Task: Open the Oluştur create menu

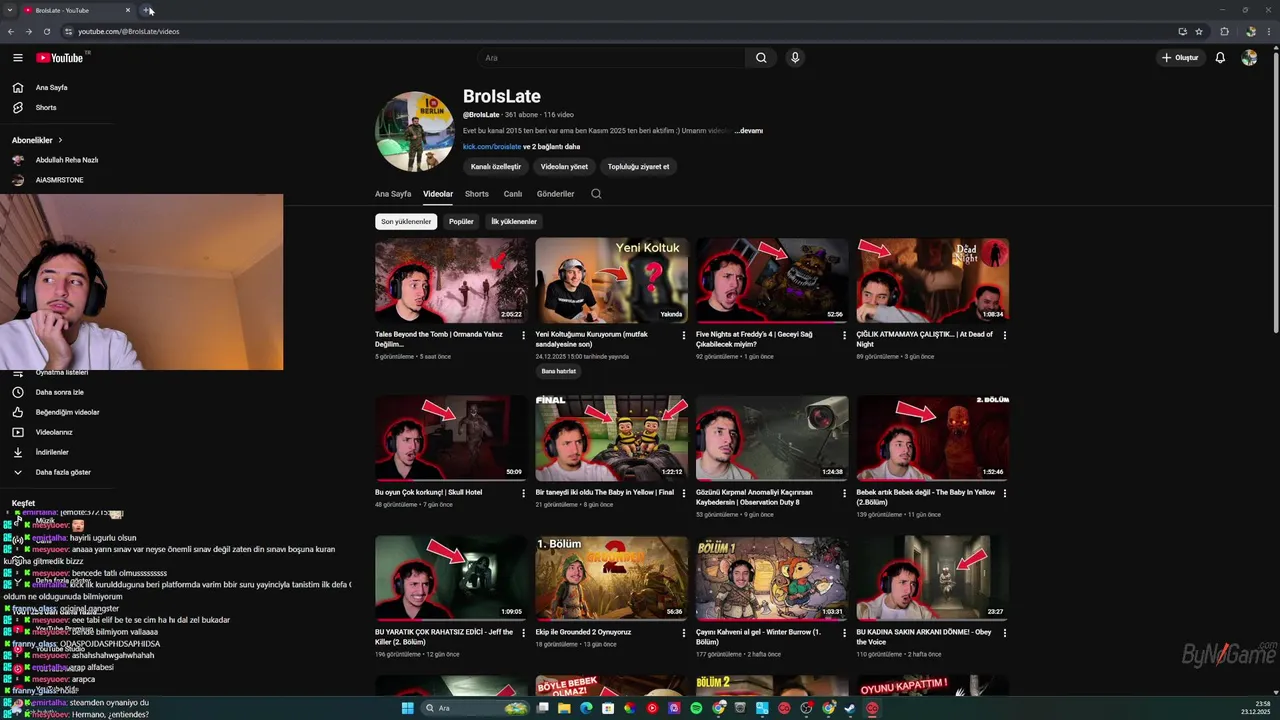Action: [x=1180, y=58]
